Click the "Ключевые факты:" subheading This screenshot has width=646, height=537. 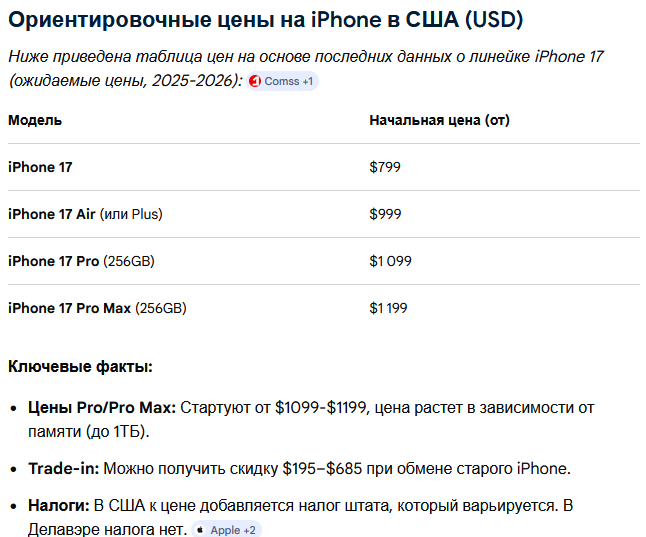80,367
